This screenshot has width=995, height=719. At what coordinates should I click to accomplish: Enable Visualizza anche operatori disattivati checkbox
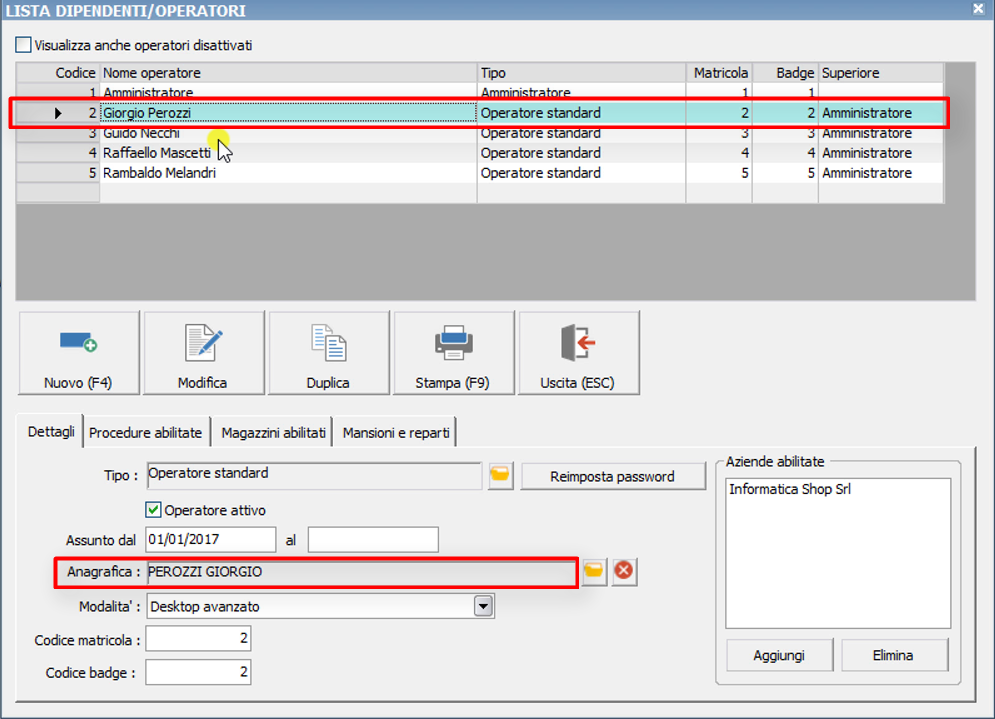[x=24, y=45]
